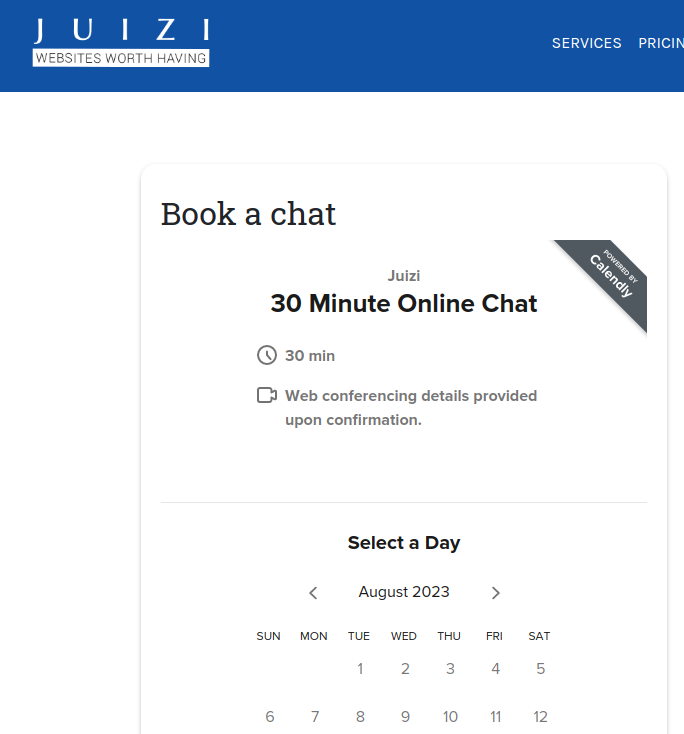684x734 pixels.
Task: Choose Friday August 4
Action: pos(495,669)
